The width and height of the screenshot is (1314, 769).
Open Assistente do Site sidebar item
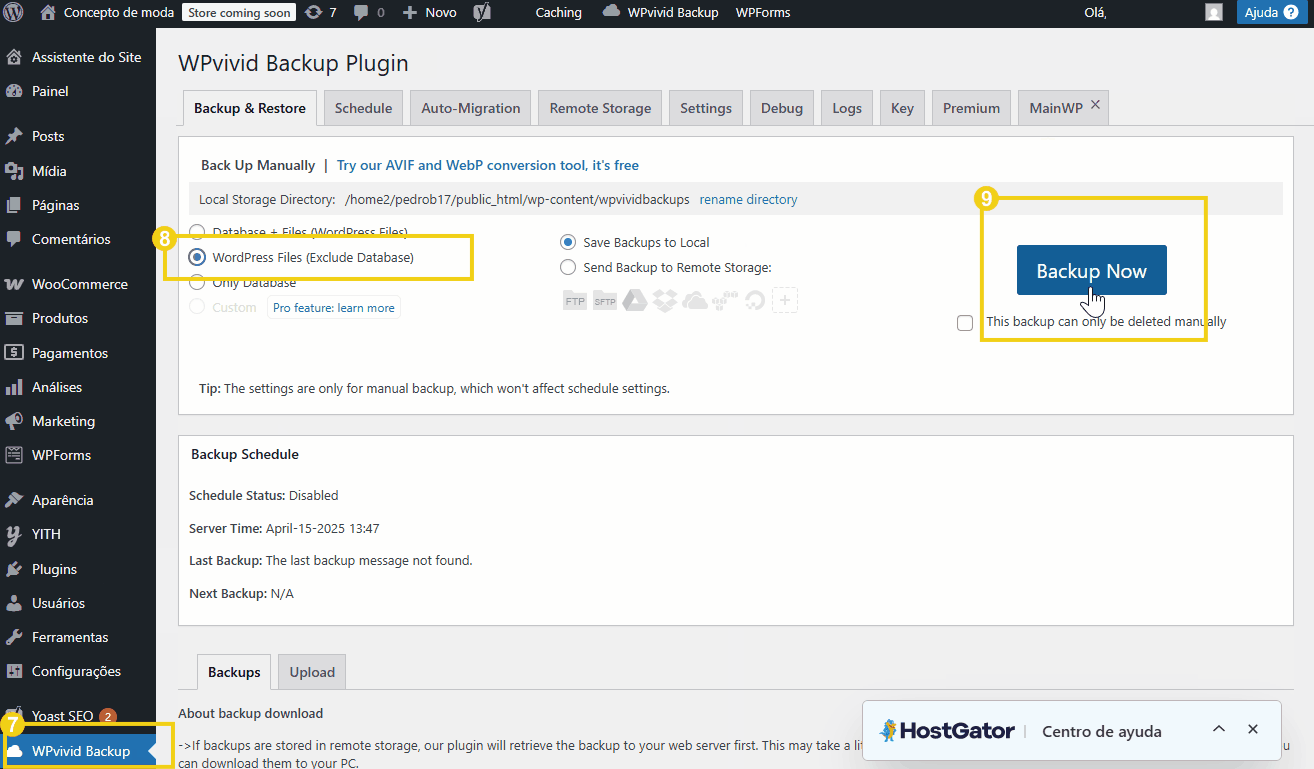pyautogui.click(x=78, y=57)
